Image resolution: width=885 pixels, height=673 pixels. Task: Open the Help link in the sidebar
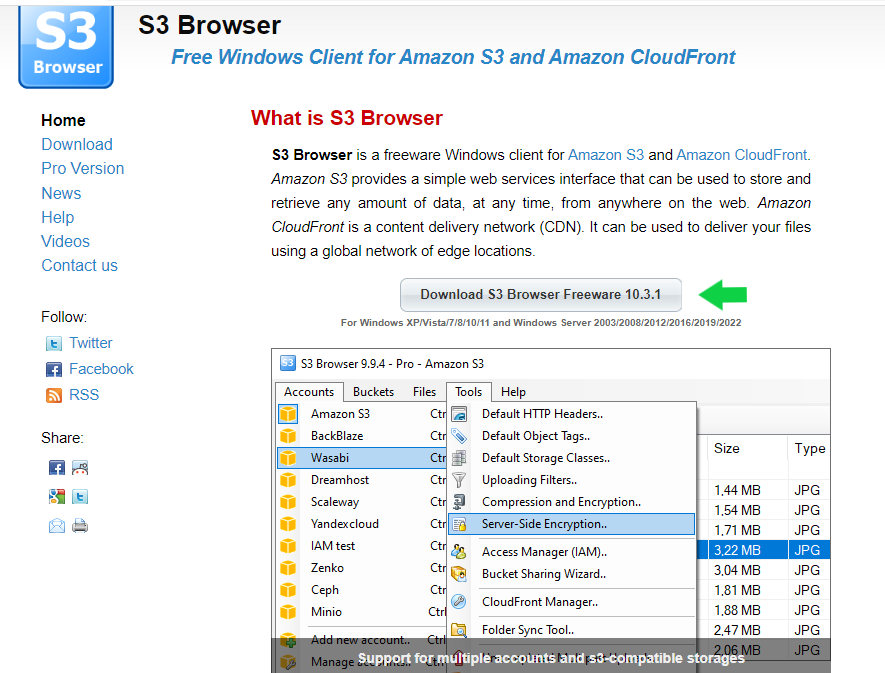[x=58, y=217]
